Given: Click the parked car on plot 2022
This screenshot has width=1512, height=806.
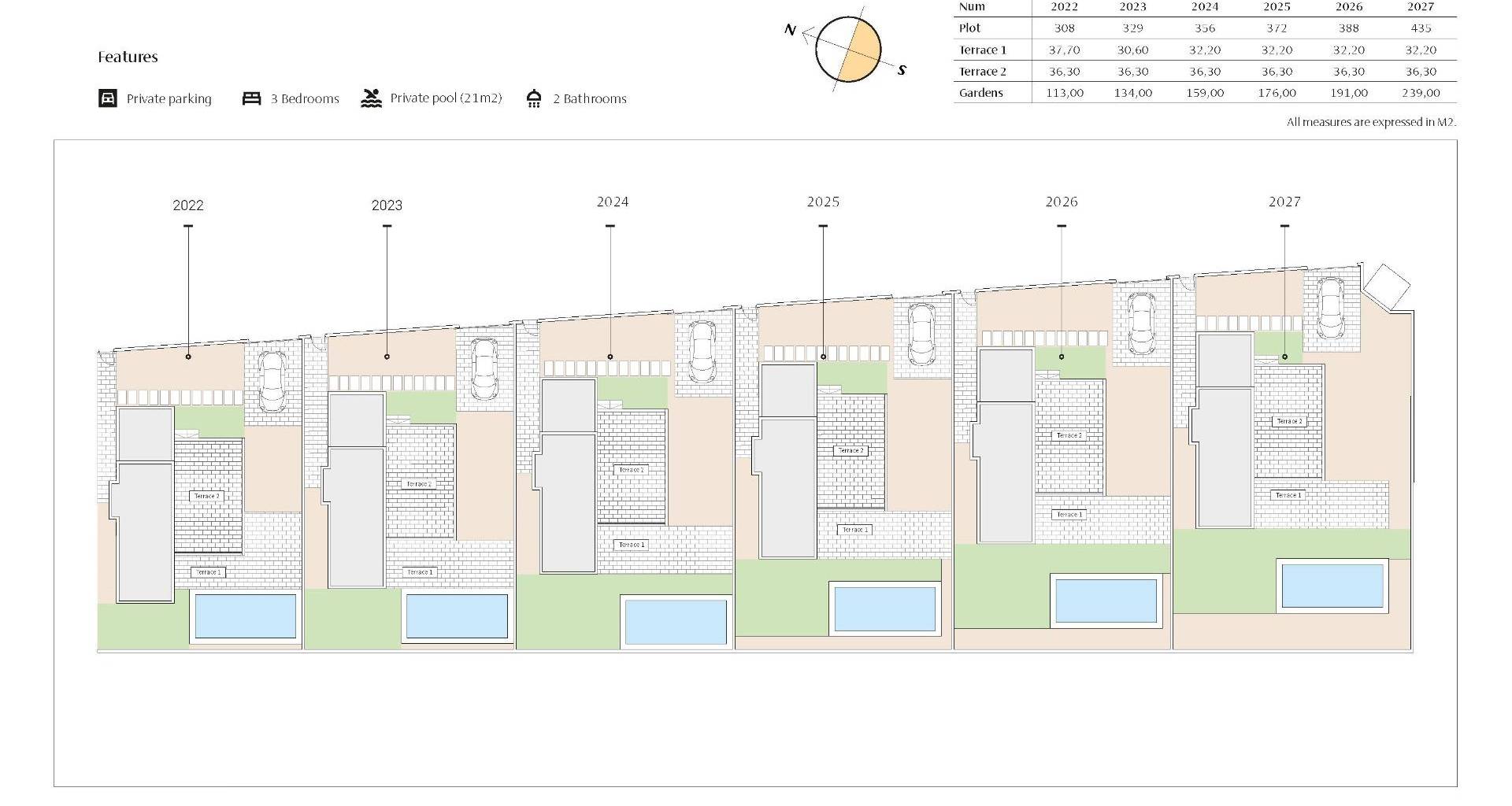Looking at the screenshot, I should pos(272,380).
